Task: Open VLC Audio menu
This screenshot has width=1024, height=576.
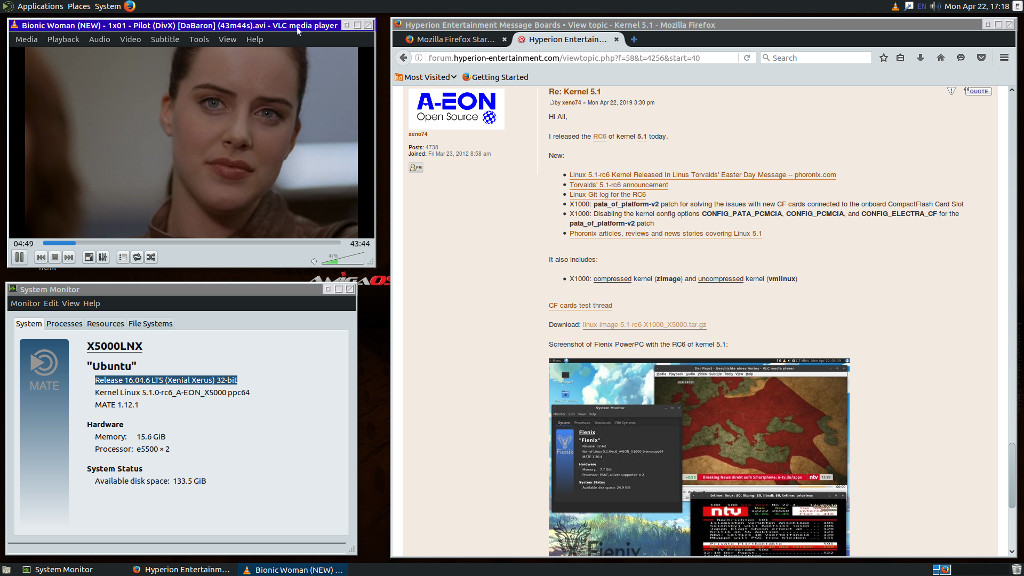Action: [x=99, y=39]
